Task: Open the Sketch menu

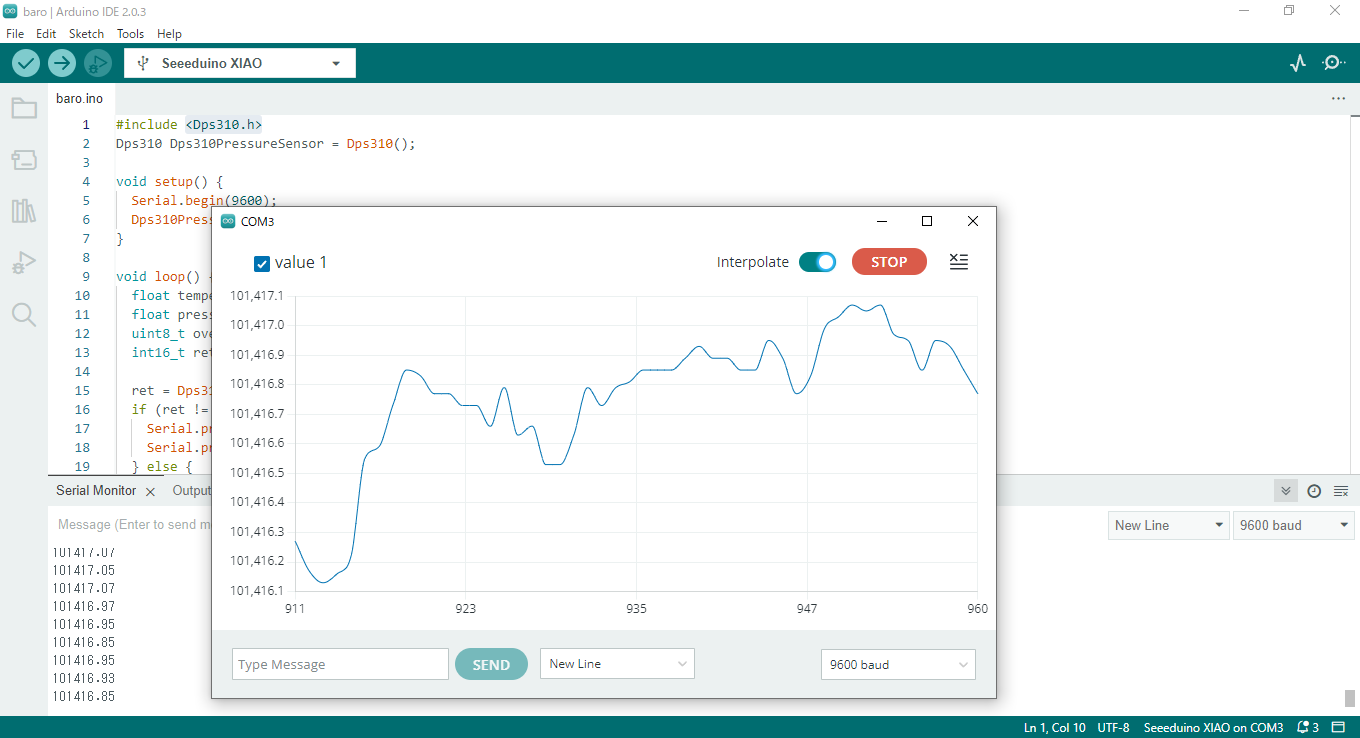Action: pyautogui.click(x=86, y=34)
